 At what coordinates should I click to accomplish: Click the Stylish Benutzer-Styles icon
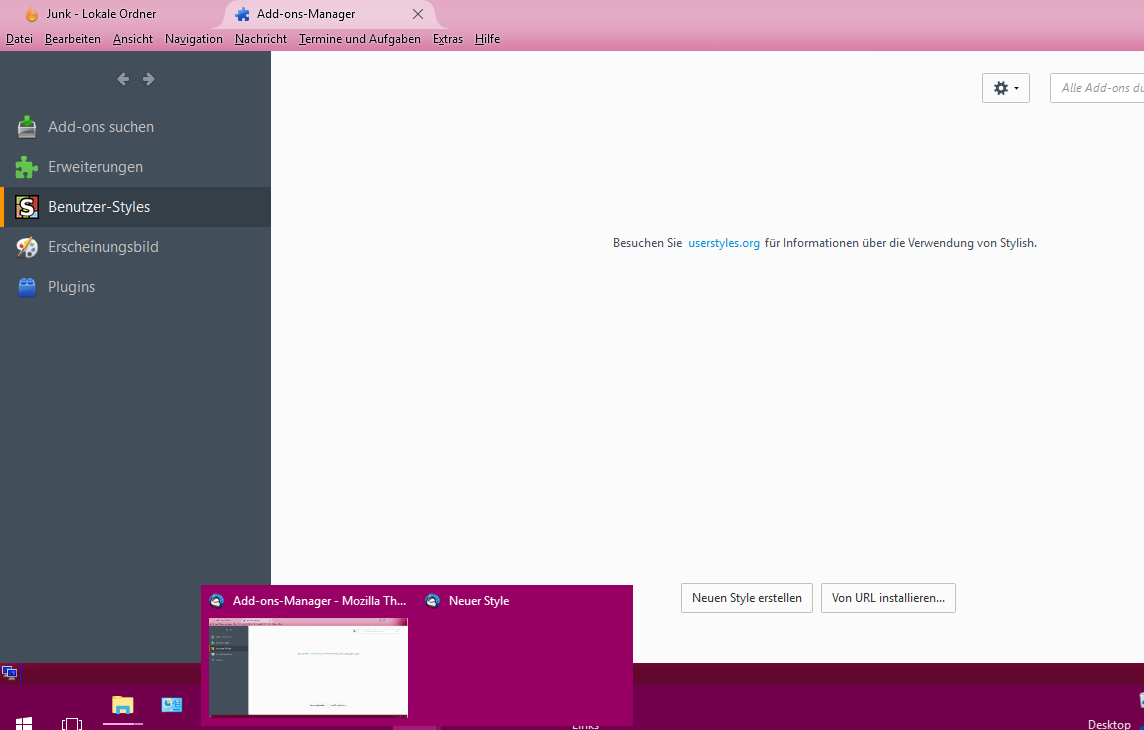[x=27, y=207]
